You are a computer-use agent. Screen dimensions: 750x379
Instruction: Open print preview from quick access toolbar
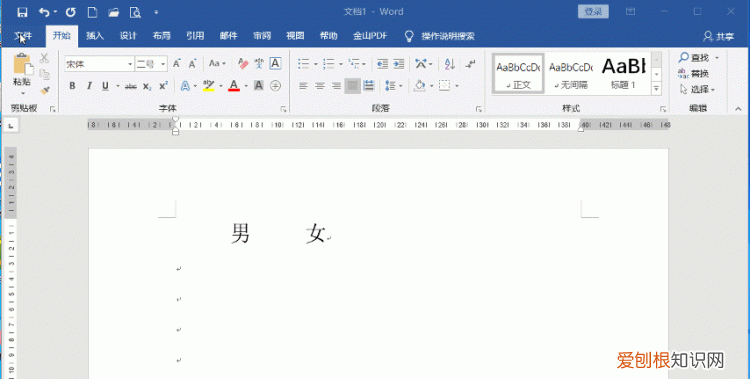(135, 12)
